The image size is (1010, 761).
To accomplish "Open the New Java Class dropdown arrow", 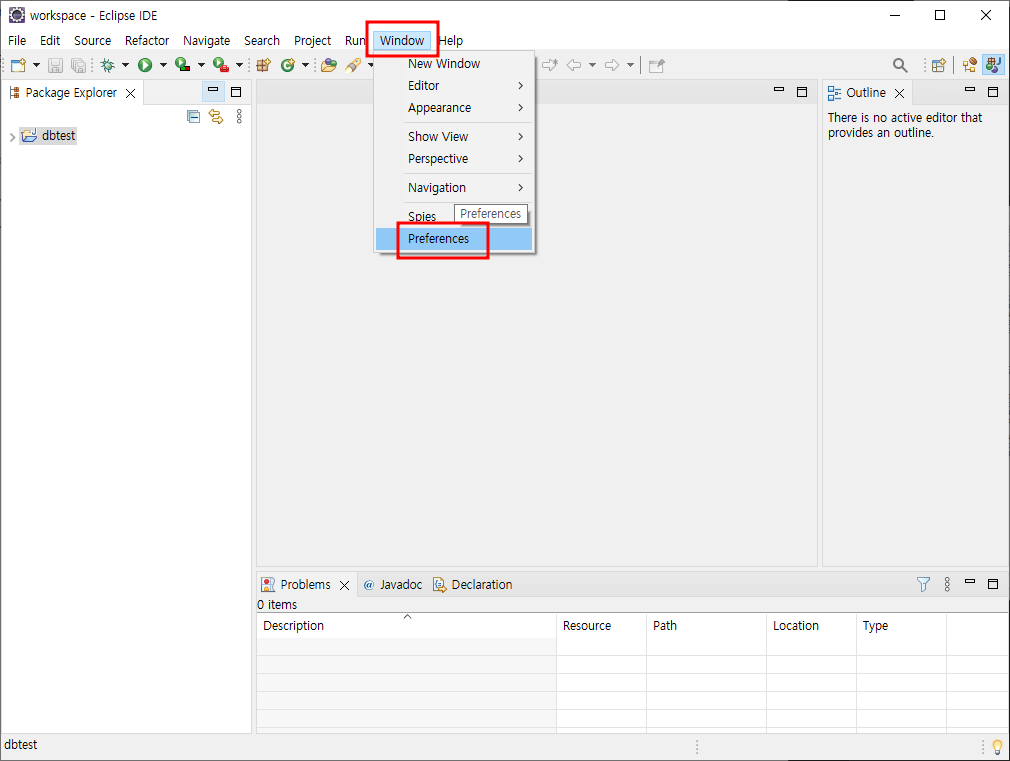I will (x=305, y=65).
